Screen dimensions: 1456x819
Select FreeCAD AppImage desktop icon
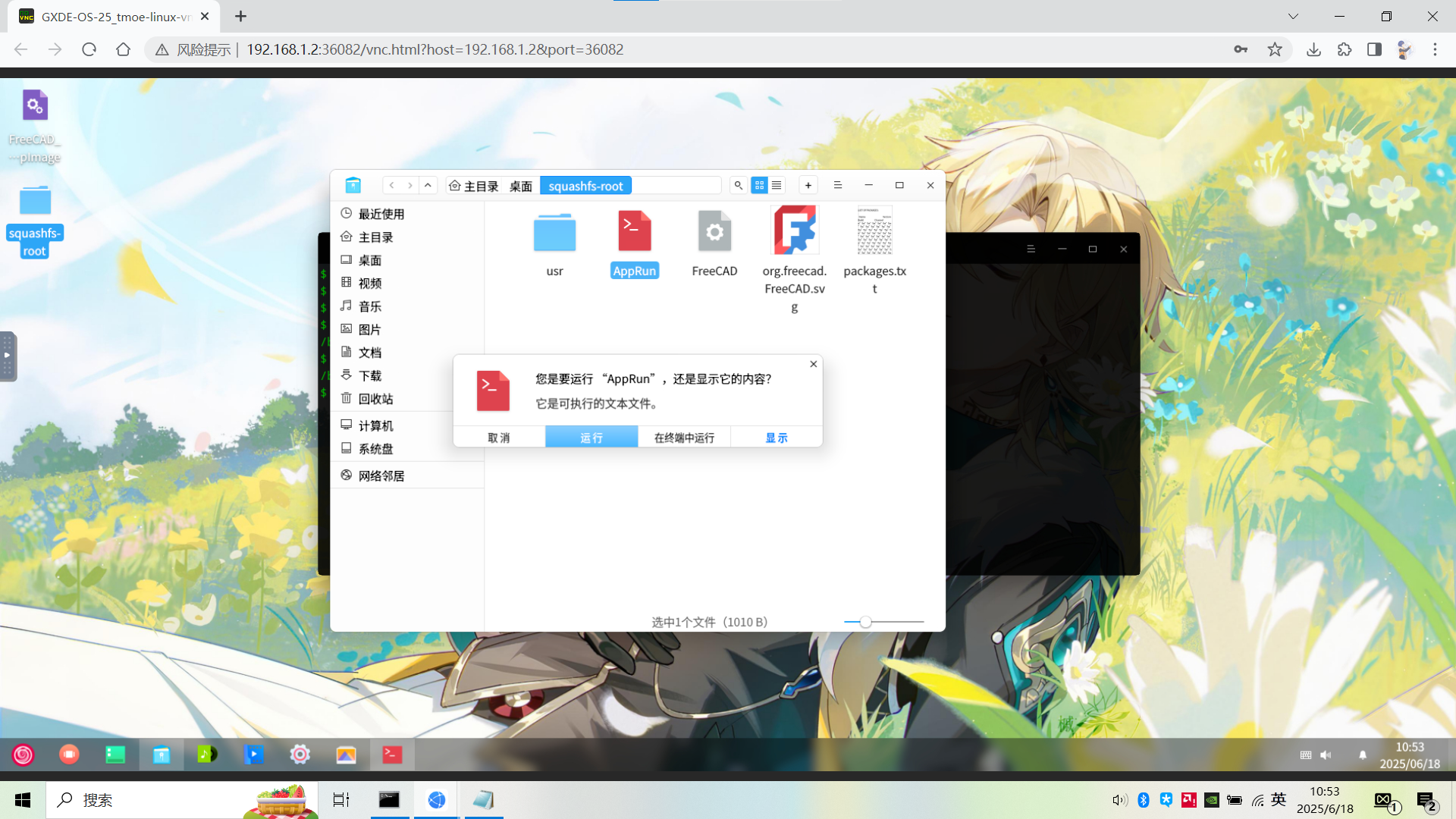coord(35,126)
